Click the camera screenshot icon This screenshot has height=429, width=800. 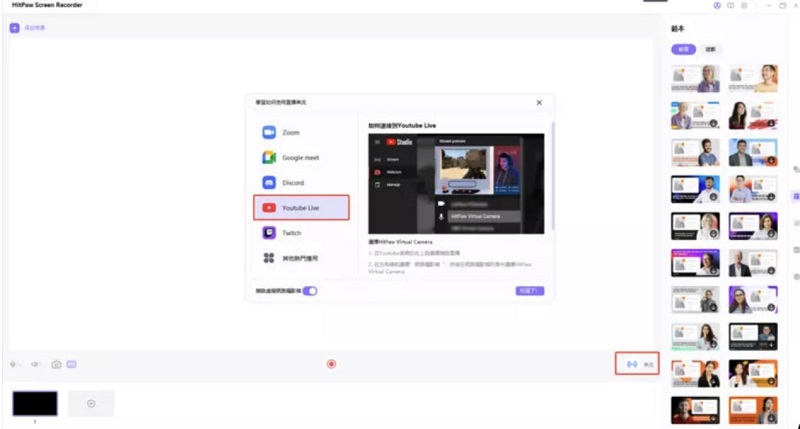pos(56,364)
